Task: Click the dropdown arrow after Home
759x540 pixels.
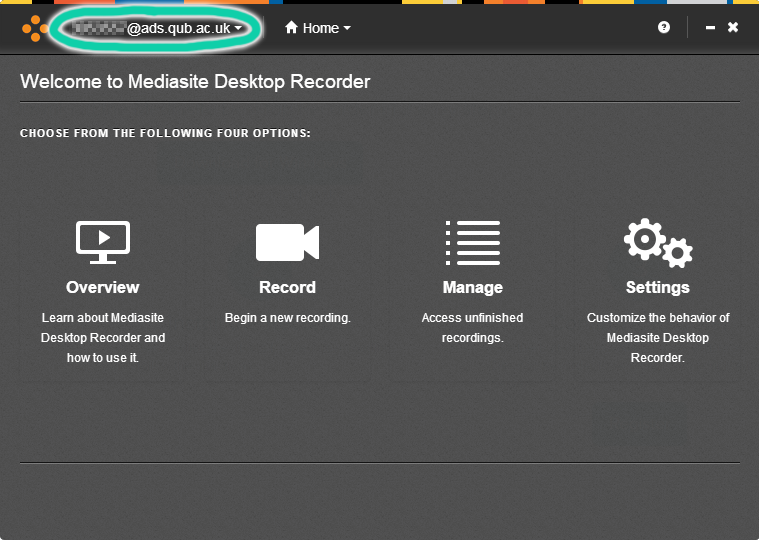Action: coord(347,28)
